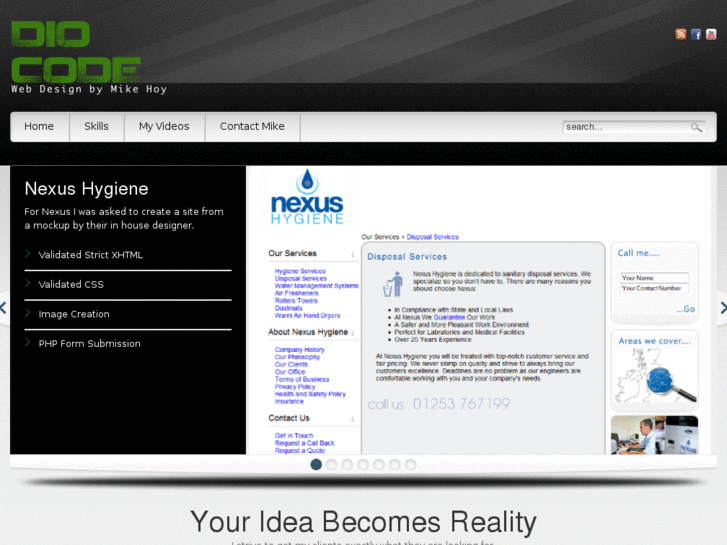Click the UK map magnifier image
The image size is (727, 545).
(655, 375)
